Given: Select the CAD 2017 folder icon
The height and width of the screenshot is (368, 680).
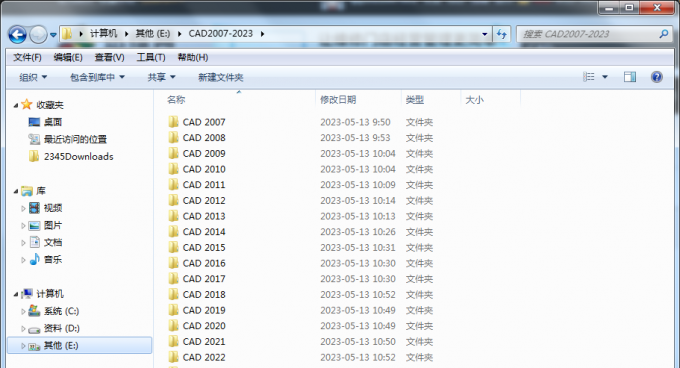Looking at the screenshot, I should [173, 279].
